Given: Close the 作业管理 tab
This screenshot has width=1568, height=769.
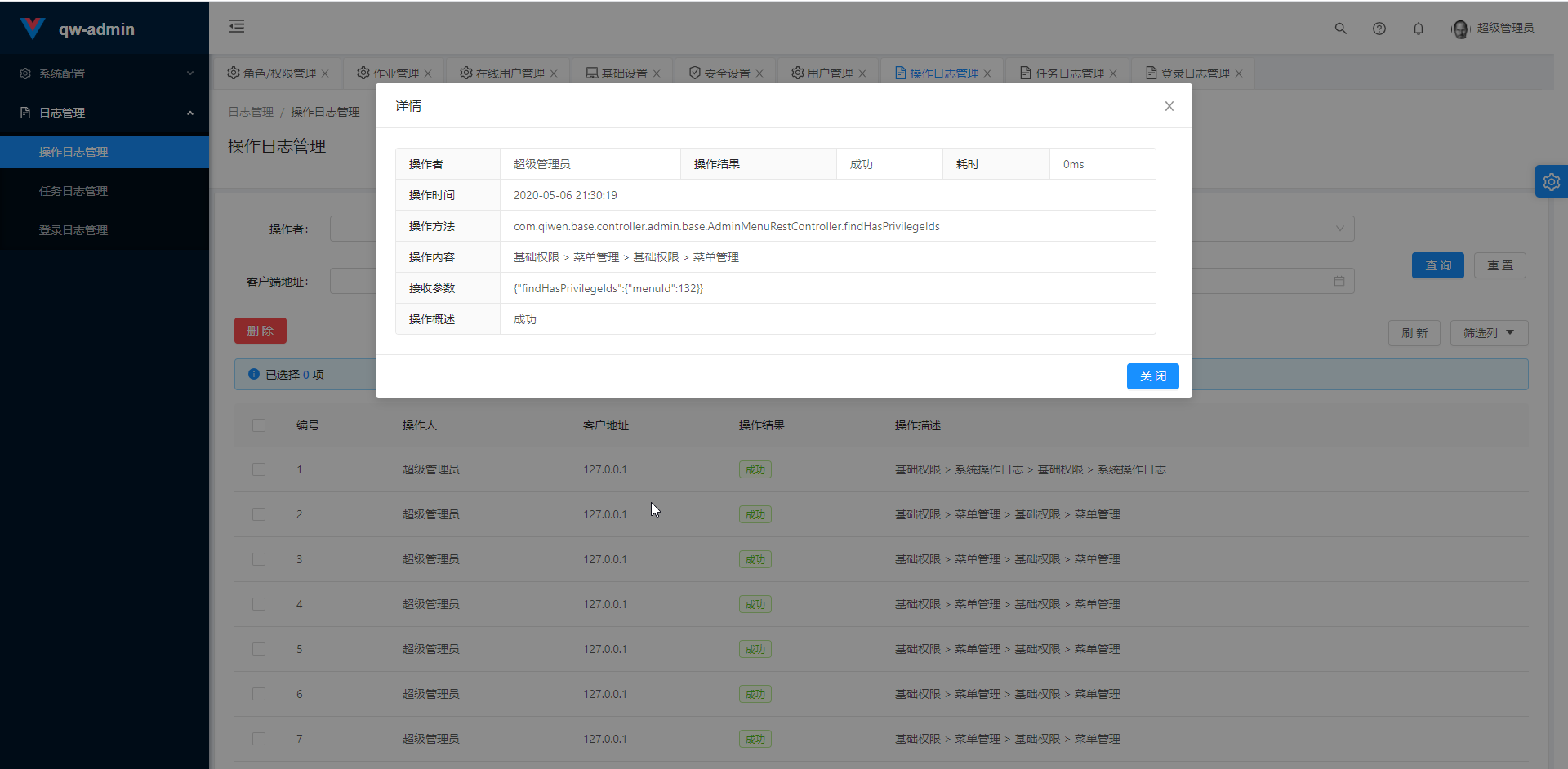Looking at the screenshot, I should (x=428, y=73).
